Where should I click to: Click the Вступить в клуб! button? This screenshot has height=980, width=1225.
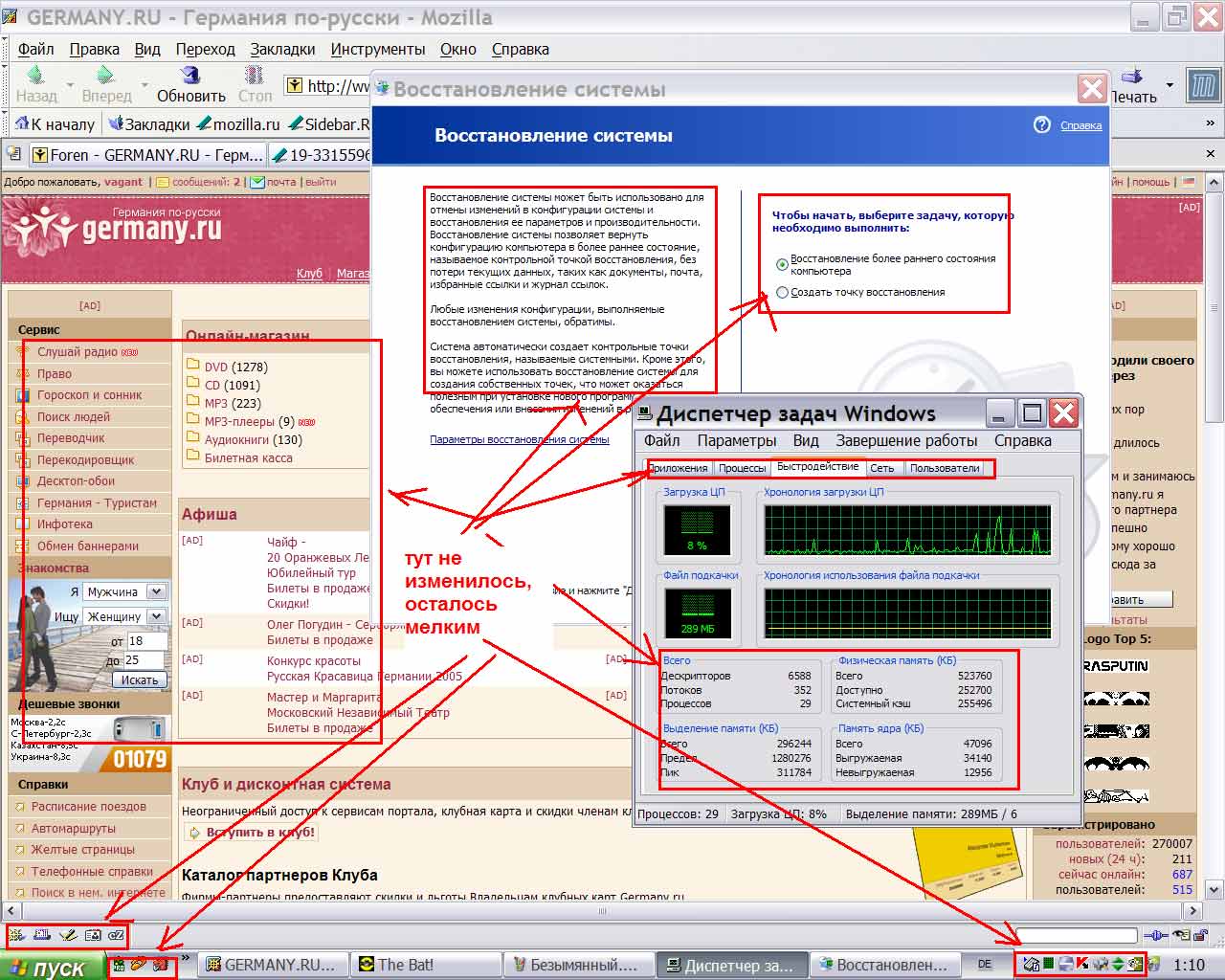[252, 832]
